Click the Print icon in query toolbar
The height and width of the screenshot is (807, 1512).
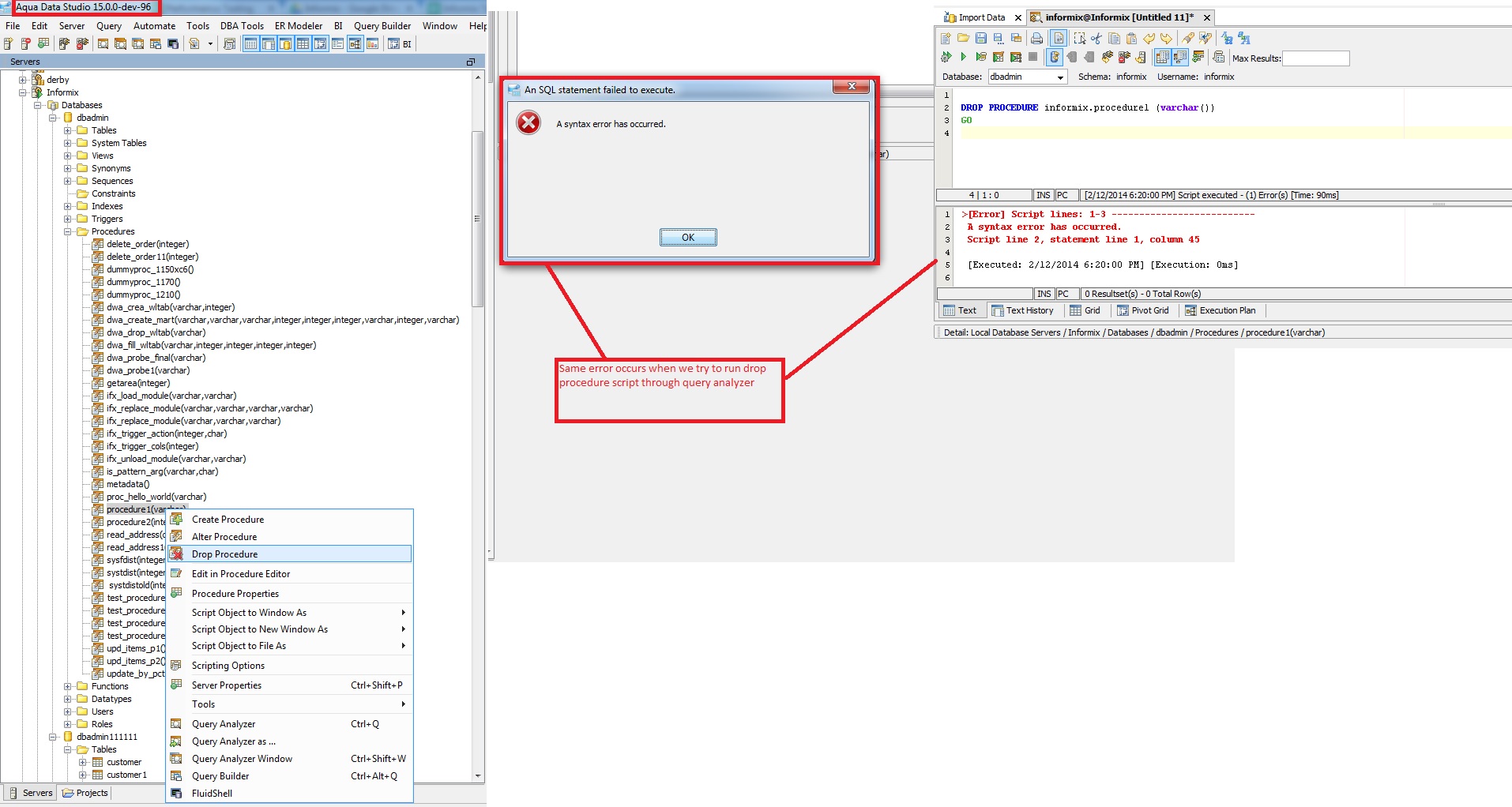(x=1036, y=38)
